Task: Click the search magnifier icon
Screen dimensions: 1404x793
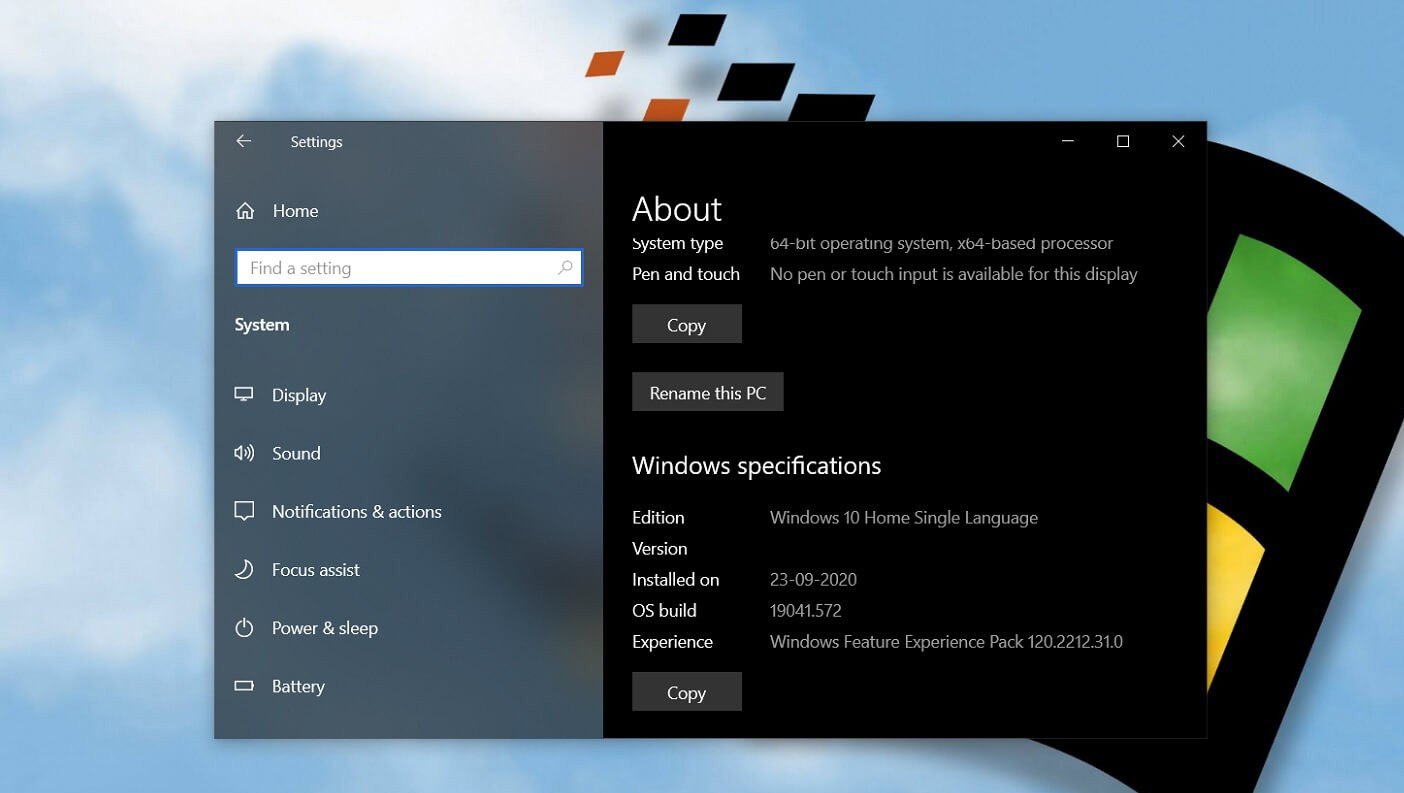Action: coord(565,268)
